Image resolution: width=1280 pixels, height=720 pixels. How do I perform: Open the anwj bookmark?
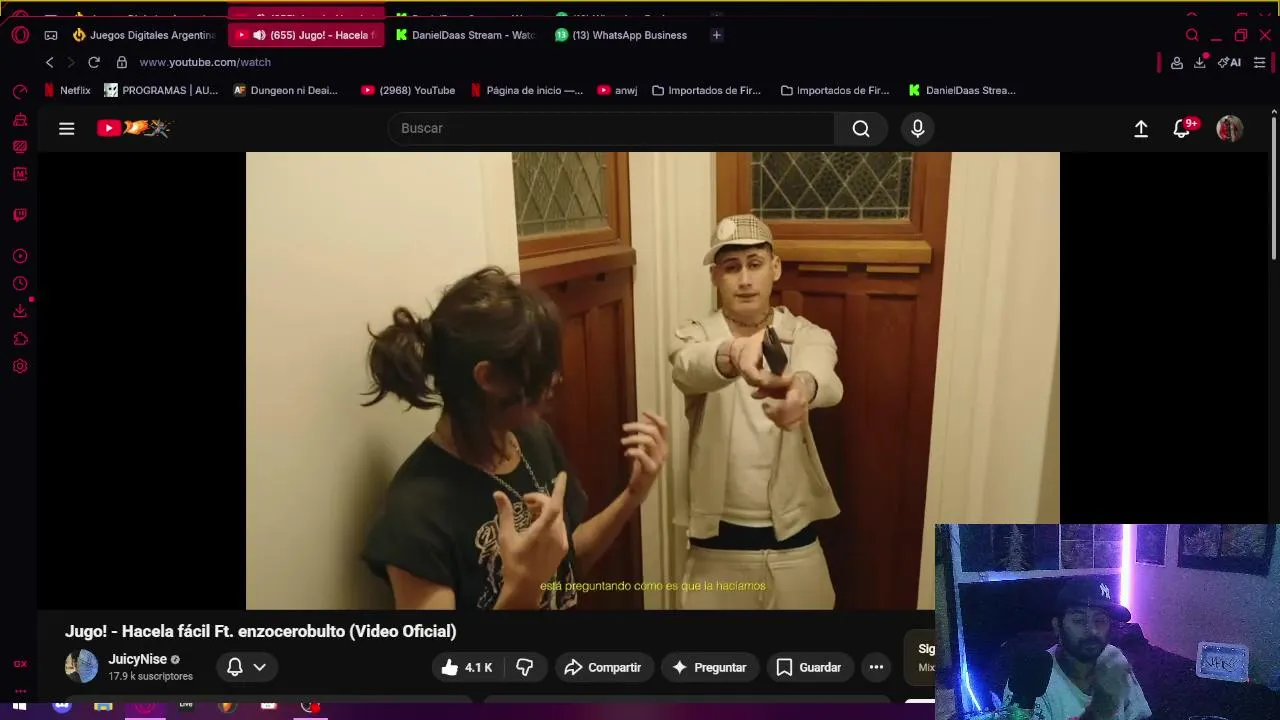pyautogui.click(x=617, y=90)
